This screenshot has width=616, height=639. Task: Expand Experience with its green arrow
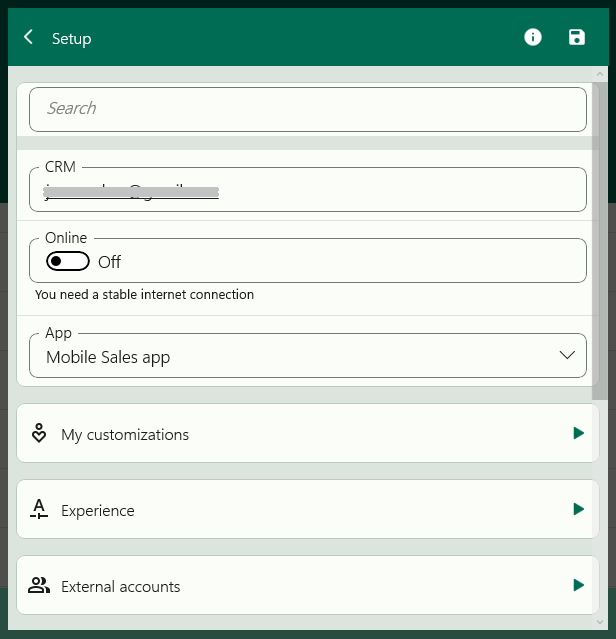tap(578, 509)
